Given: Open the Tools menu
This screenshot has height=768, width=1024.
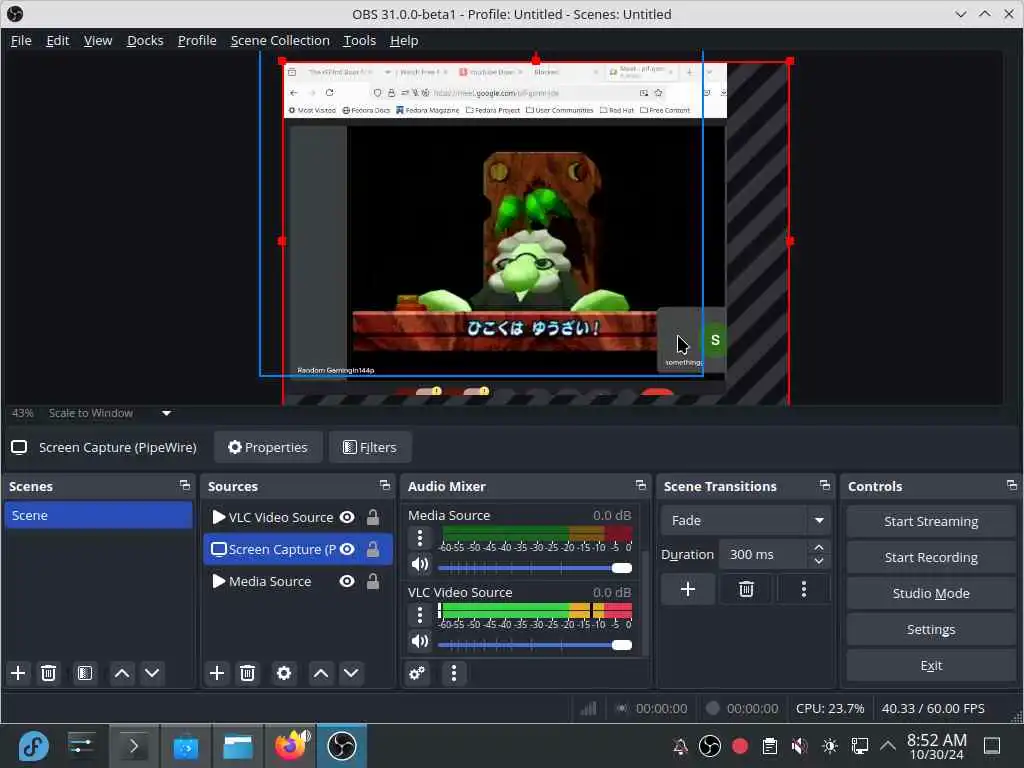Looking at the screenshot, I should [360, 40].
